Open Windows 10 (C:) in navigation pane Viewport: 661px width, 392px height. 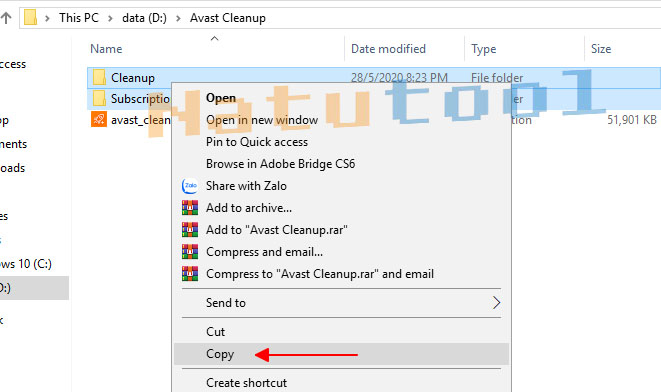tap(26, 264)
